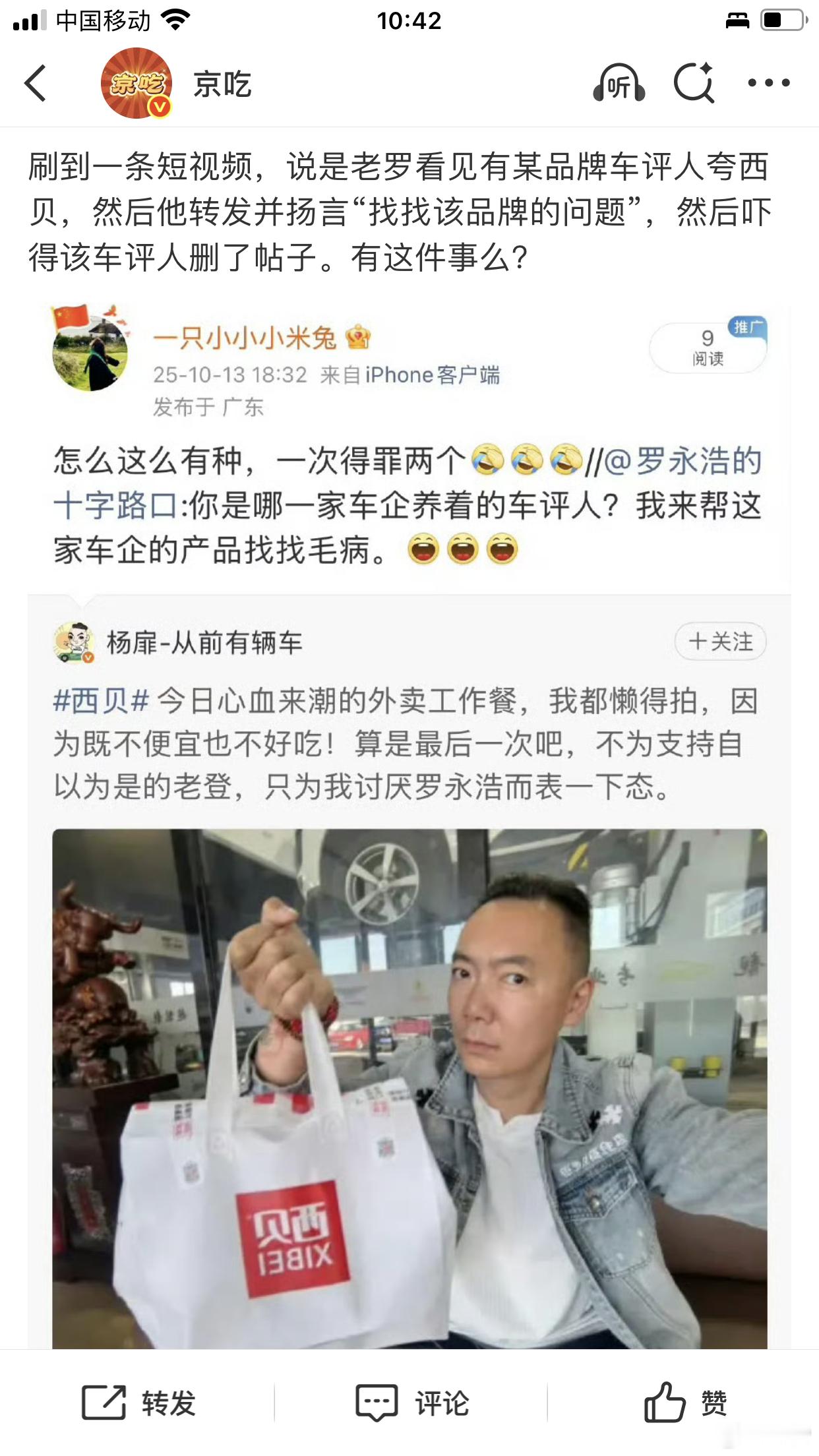
Task: Like the post with thumbs-up 赞
Action: pyautogui.click(x=665, y=1401)
